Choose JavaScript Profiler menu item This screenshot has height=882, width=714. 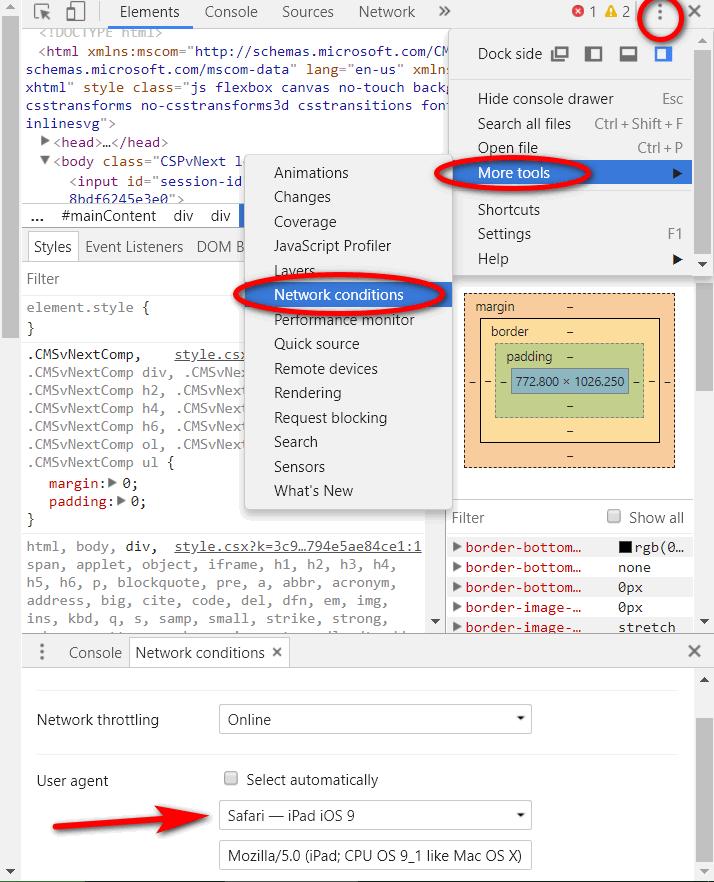pos(349,246)
